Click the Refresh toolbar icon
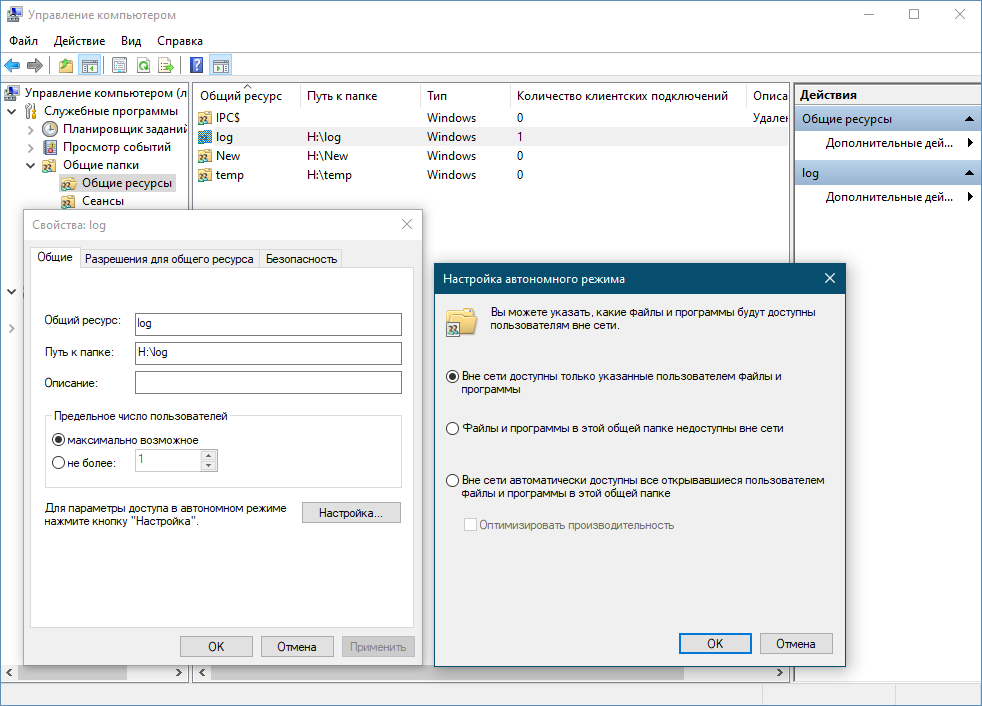982x706 pixels. [x=143, y=66]
